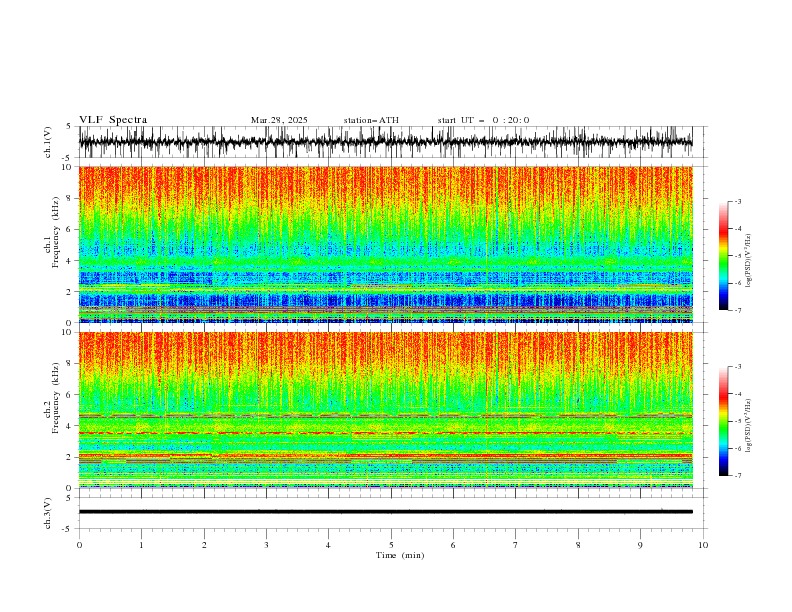Click the ch.1 voltage waveform trace

[x=385, y=142]
